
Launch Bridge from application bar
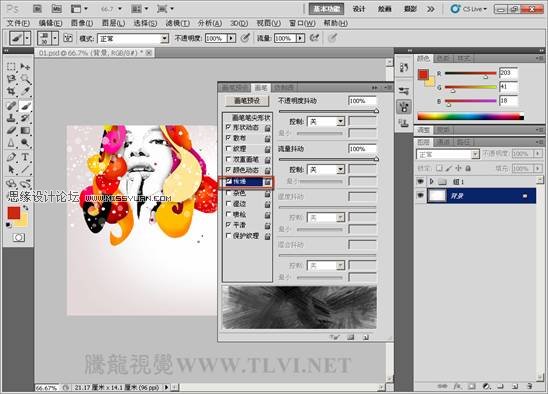pos(37,9)
